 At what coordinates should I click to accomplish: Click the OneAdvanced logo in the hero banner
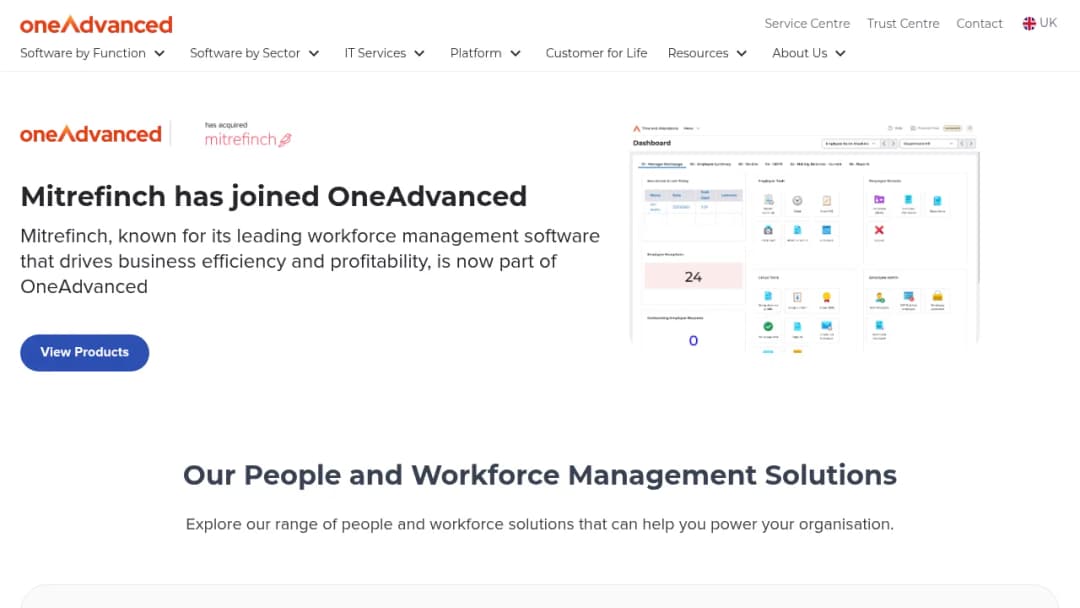(91, 134)
